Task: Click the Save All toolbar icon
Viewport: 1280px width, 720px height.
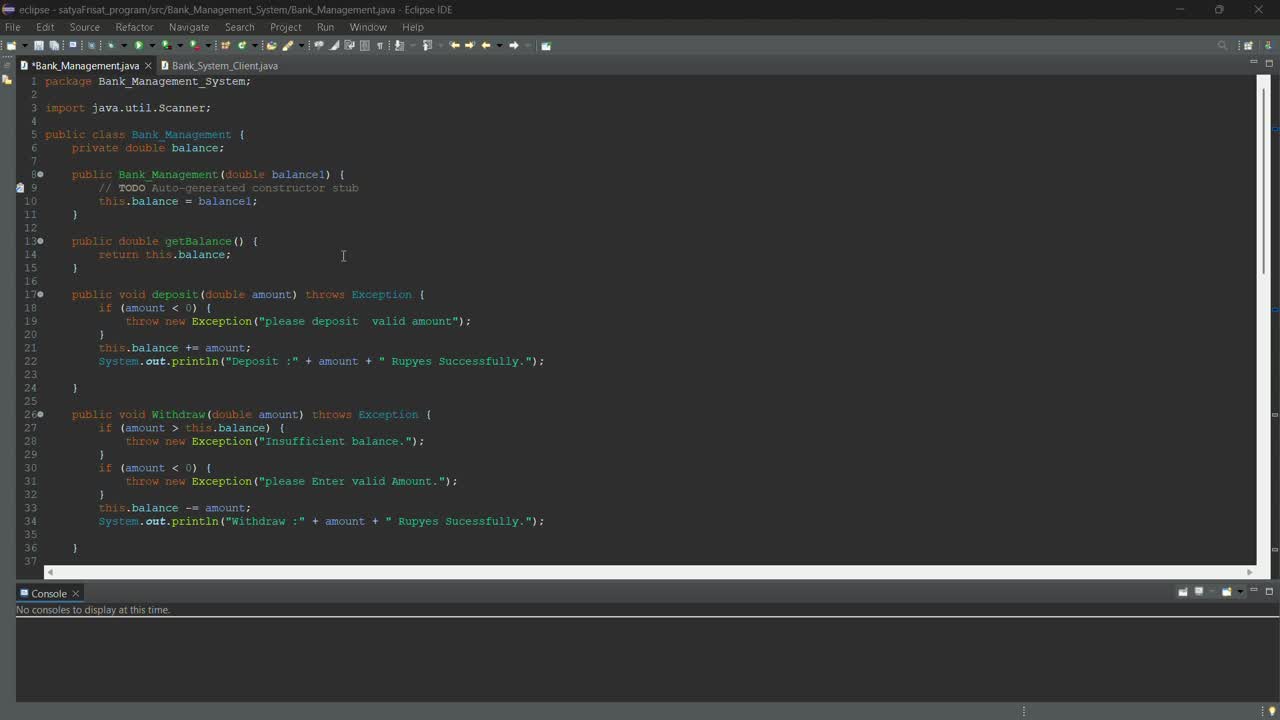Action: point(54,45)
